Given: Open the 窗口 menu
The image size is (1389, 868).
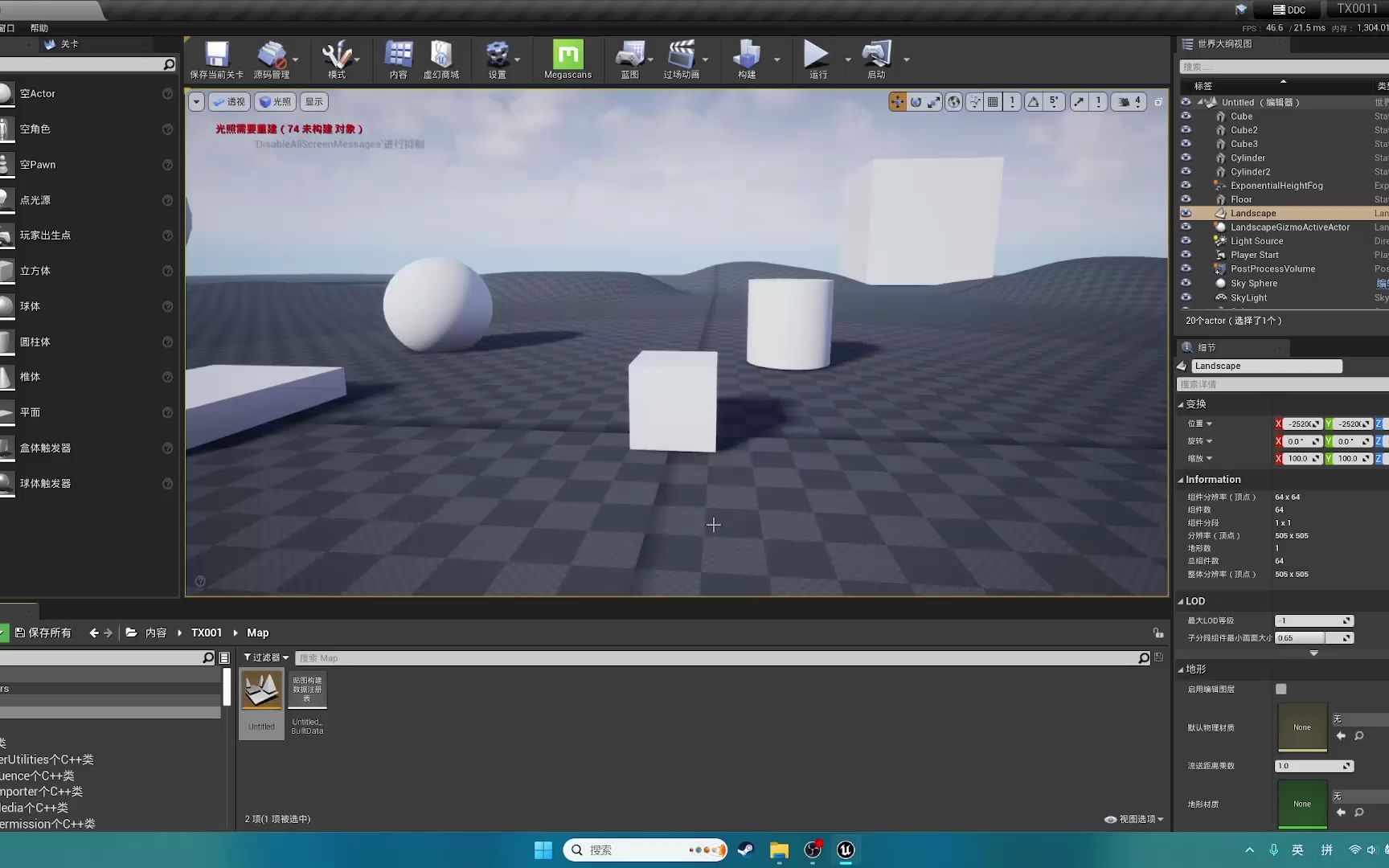Looking at the screenshot, I should pos(6,27).
